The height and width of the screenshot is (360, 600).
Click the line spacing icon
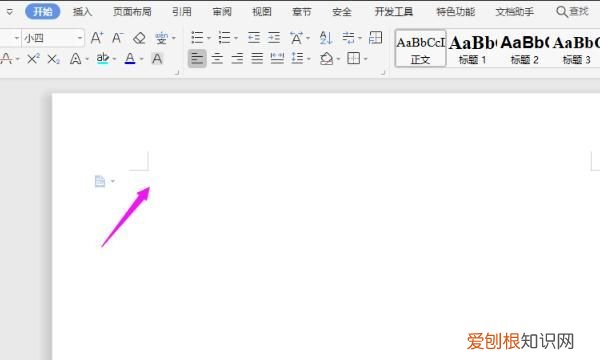[297, 59]
